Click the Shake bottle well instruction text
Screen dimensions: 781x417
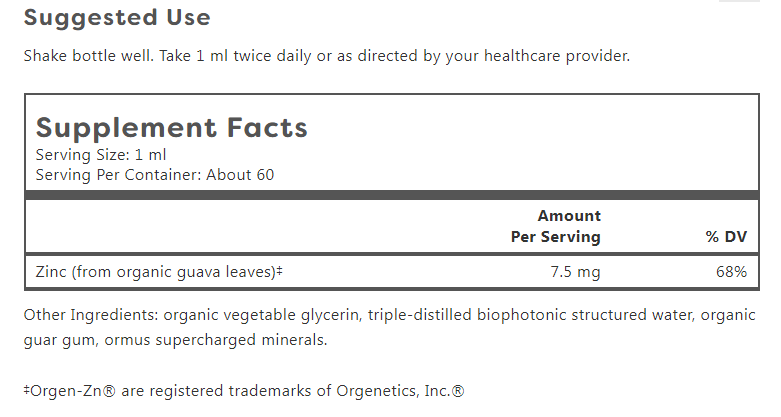tap(89, 56)
